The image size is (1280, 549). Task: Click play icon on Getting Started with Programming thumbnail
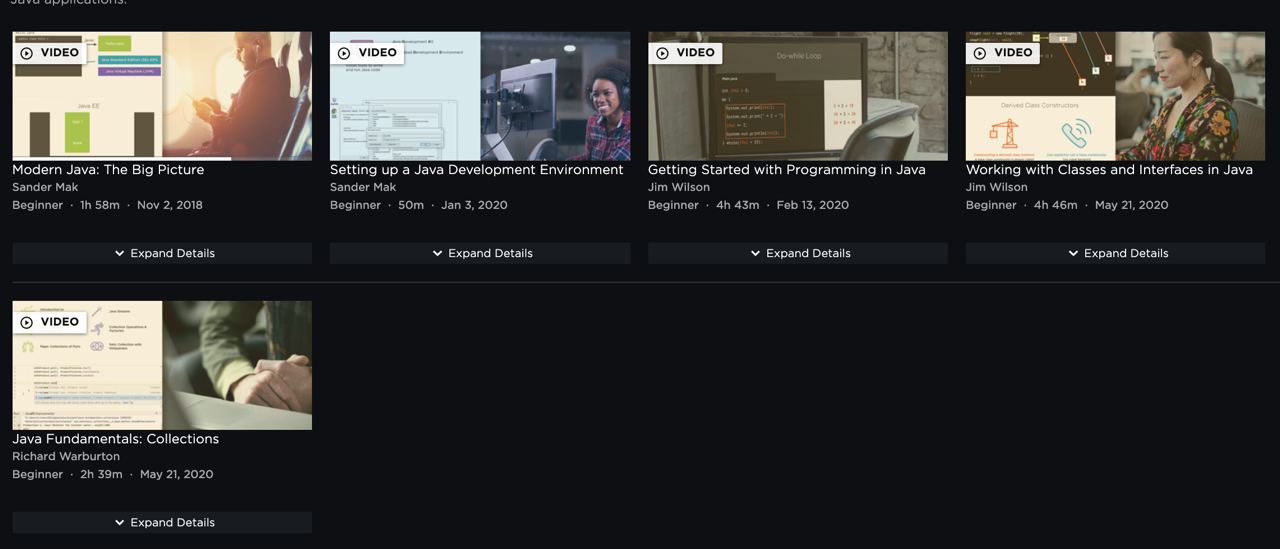663,53
